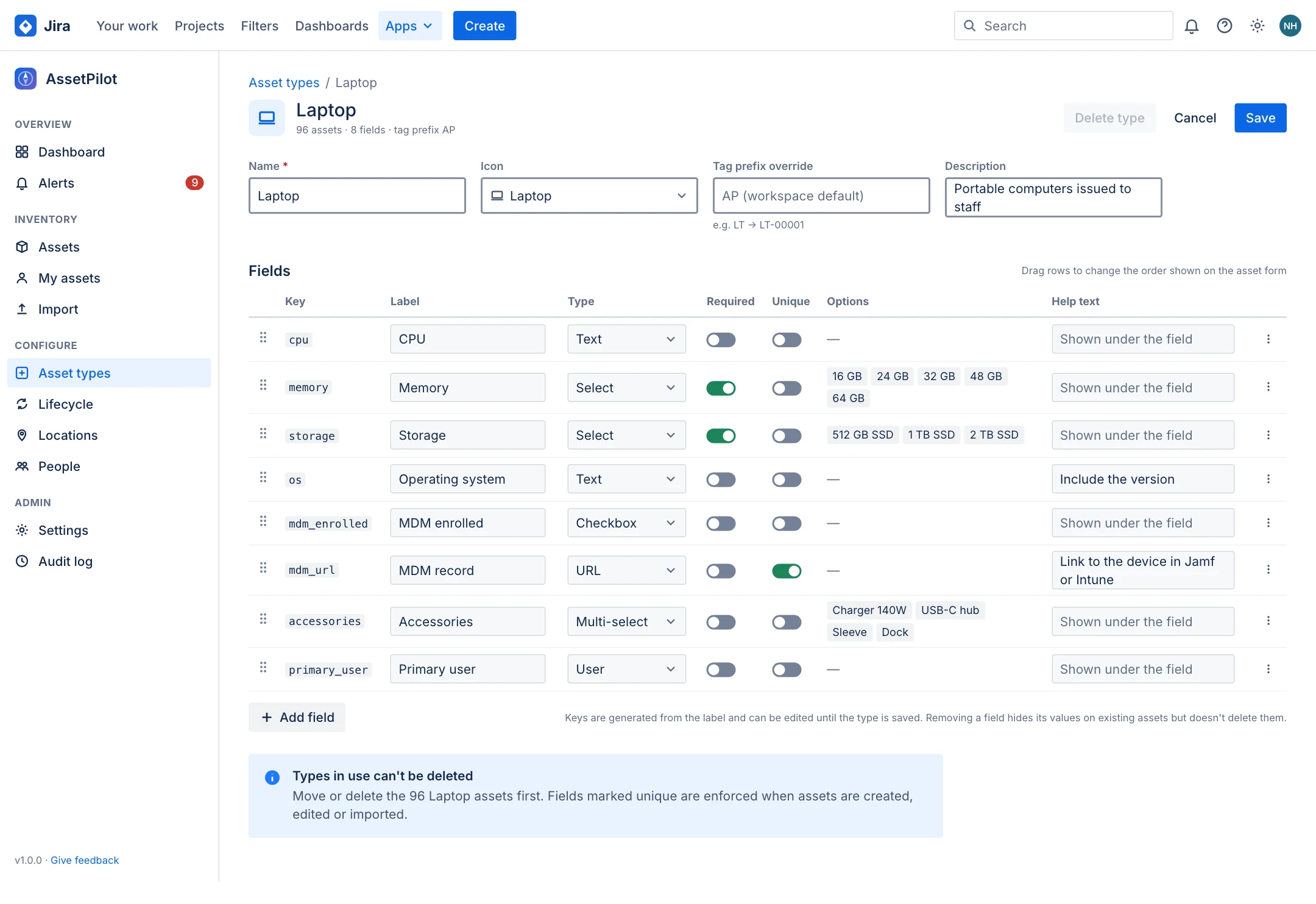The image size is (1316, 904).
Task: Open the help question mark icon
Action: 1224,26
